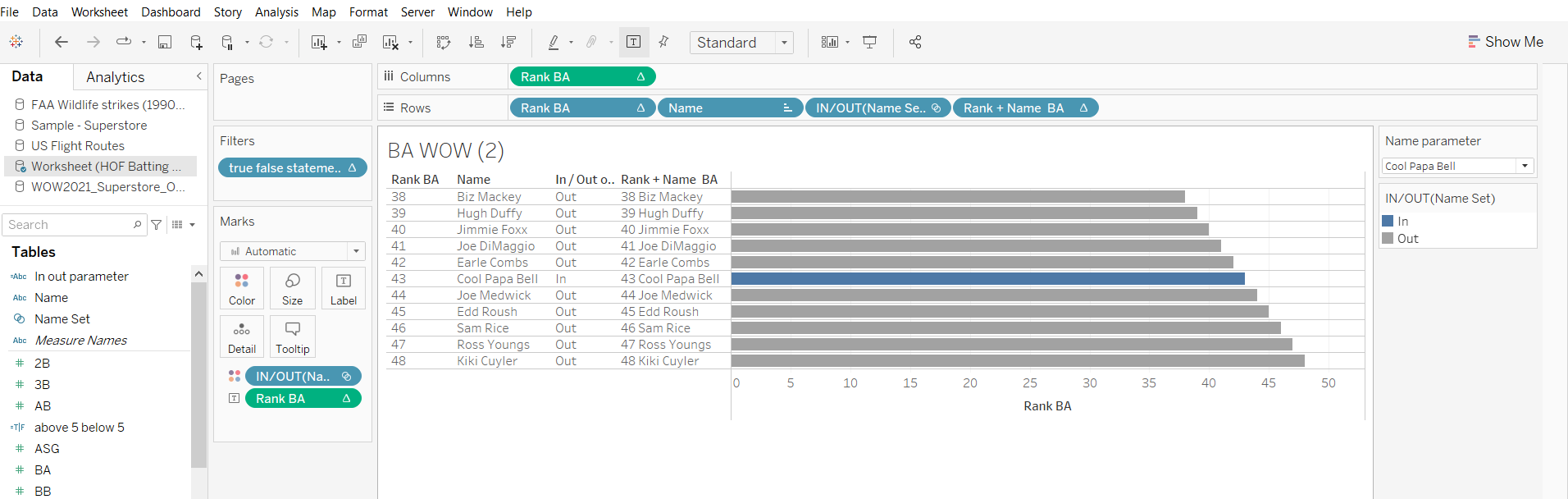Sort bars descending from the toolbar
Viewport: 1568px width, 499px height.
pos(508,42)
